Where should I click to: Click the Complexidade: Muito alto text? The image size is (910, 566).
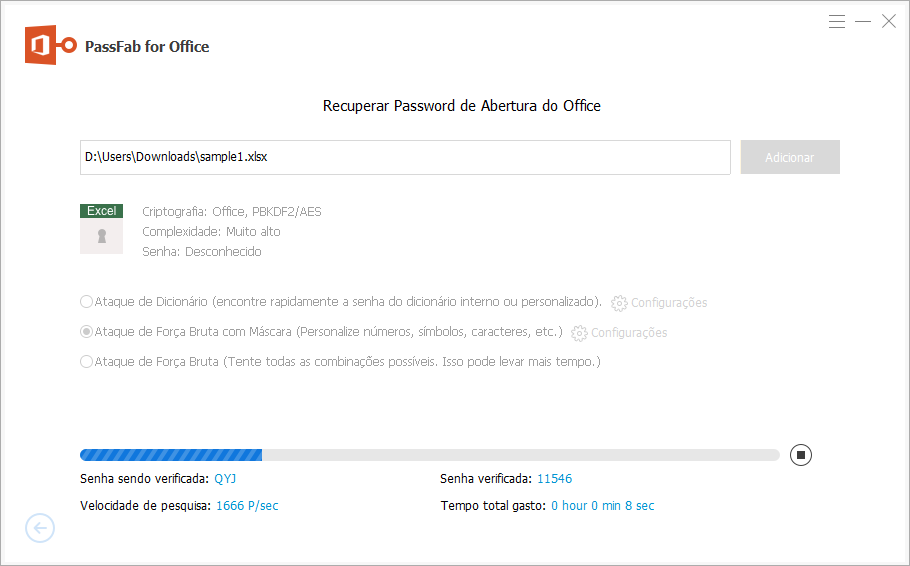click(211, 232)
